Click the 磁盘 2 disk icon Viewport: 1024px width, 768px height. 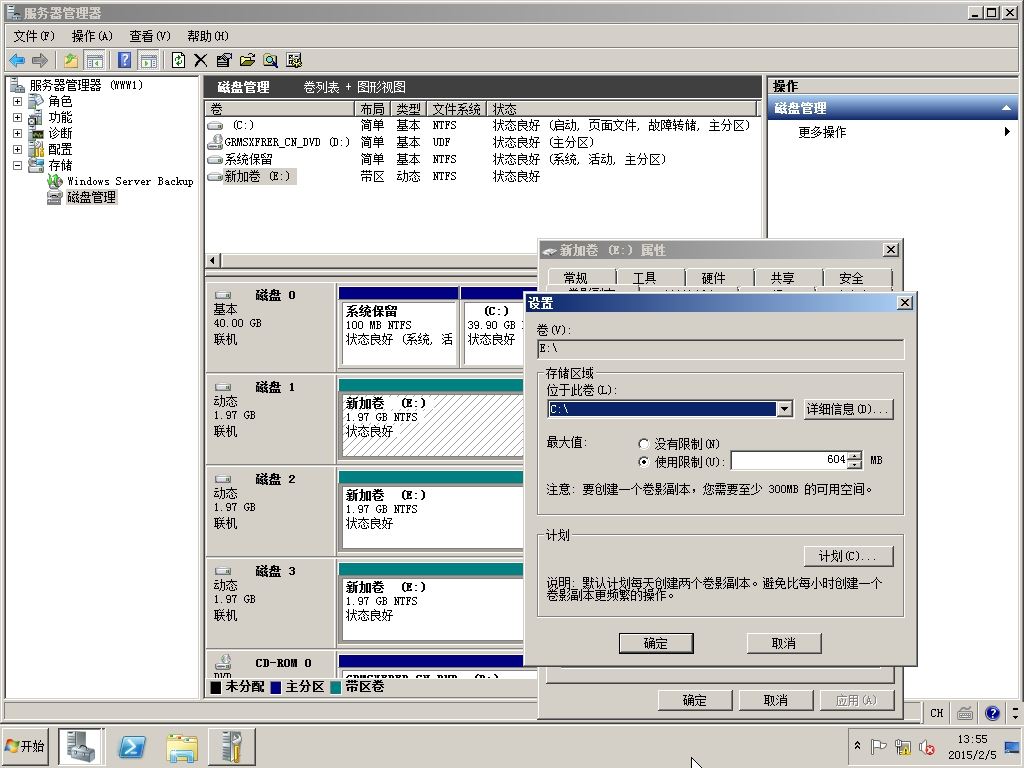pos(223,480)
